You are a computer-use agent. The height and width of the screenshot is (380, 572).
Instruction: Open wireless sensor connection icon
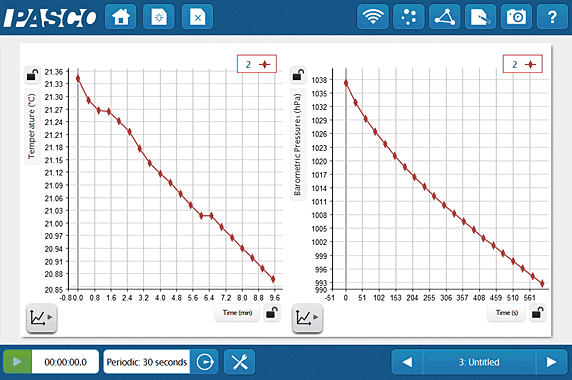point(372,17)
